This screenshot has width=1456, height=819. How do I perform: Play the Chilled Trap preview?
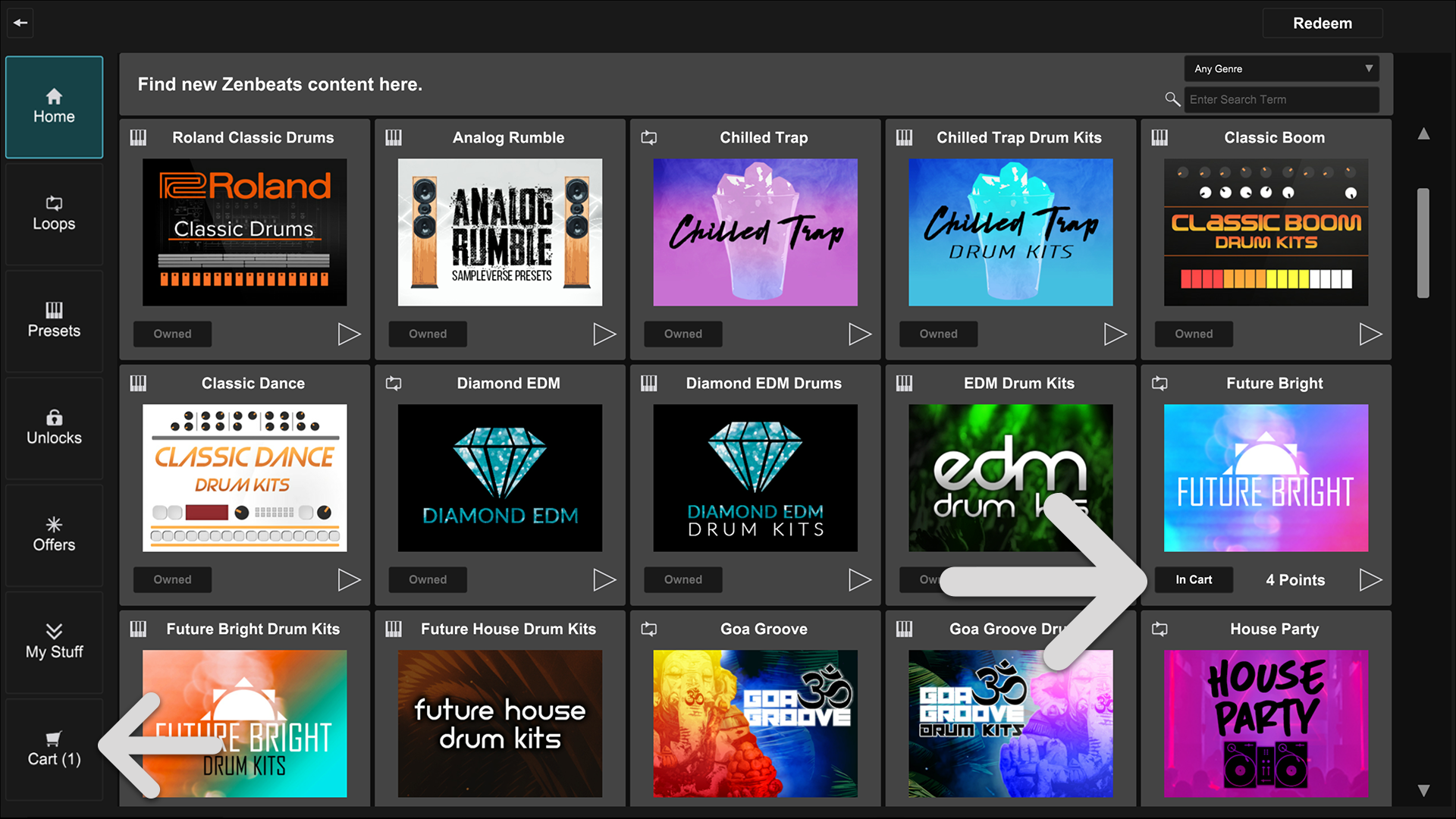[860, 334]
